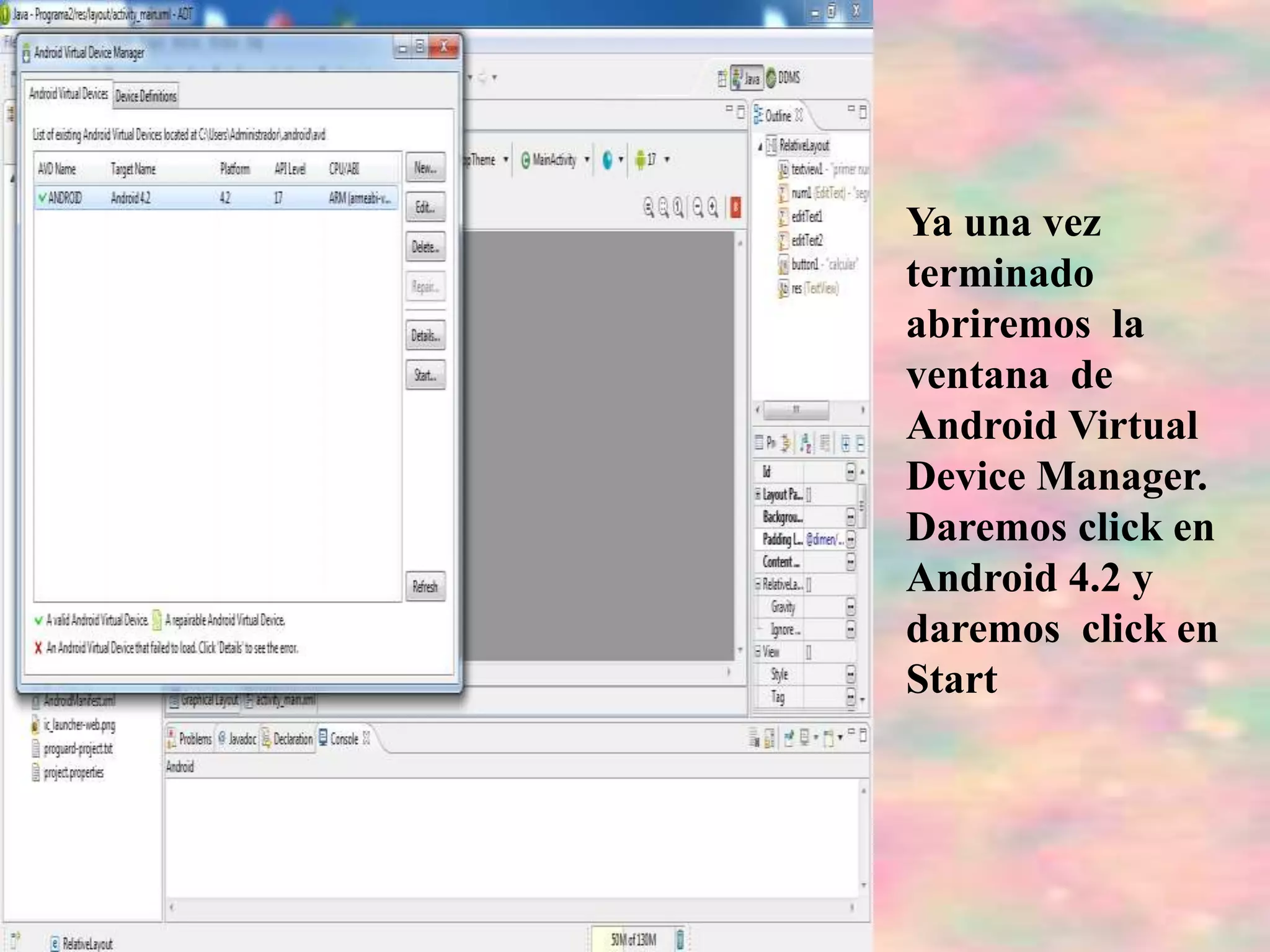Viewport: 1270px width, 952px height.
Task: Open the ... editor for Padding L property
Action: click(x=851, y=539)
